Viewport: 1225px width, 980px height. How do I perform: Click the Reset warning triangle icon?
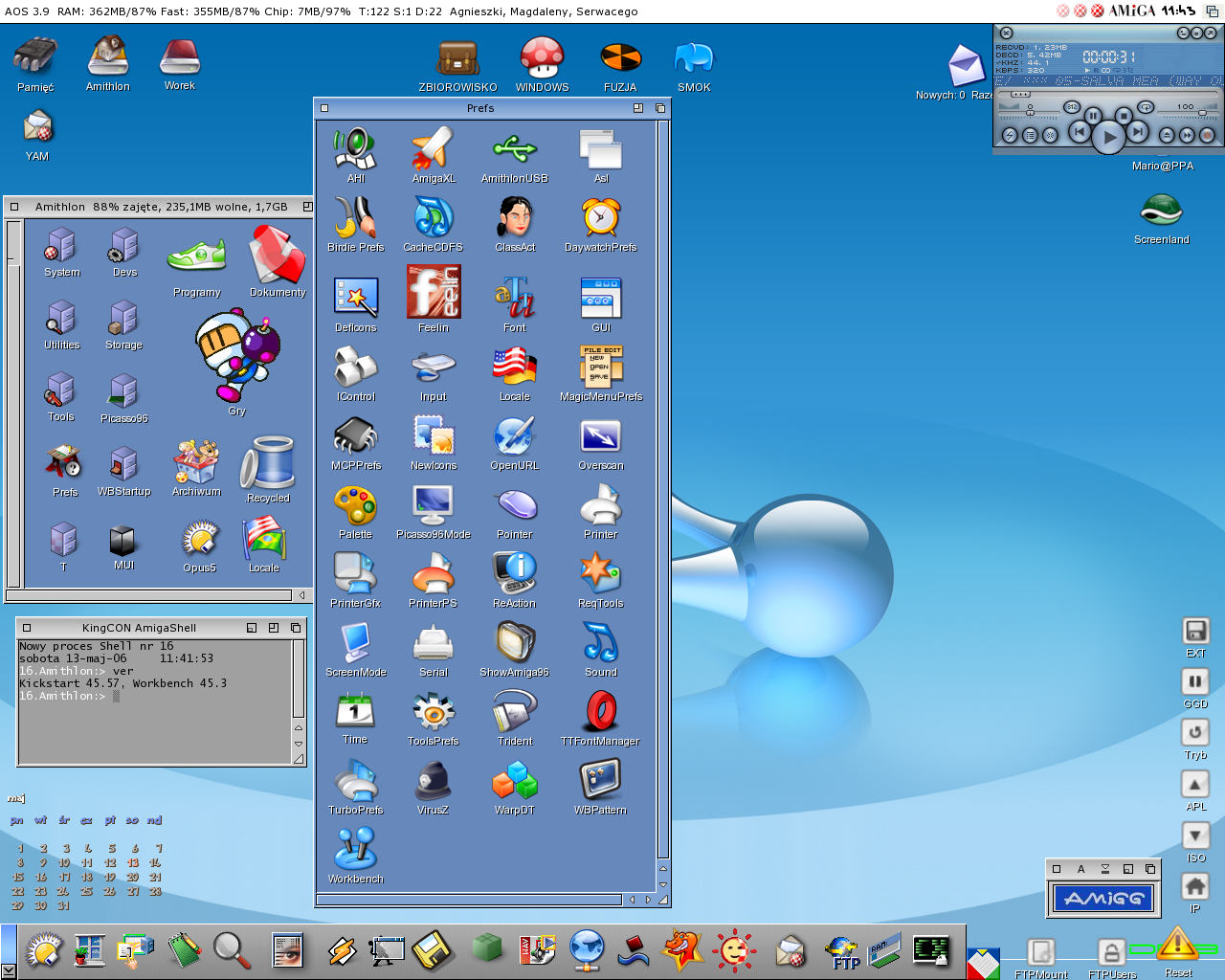click(x=1178, y=943)
